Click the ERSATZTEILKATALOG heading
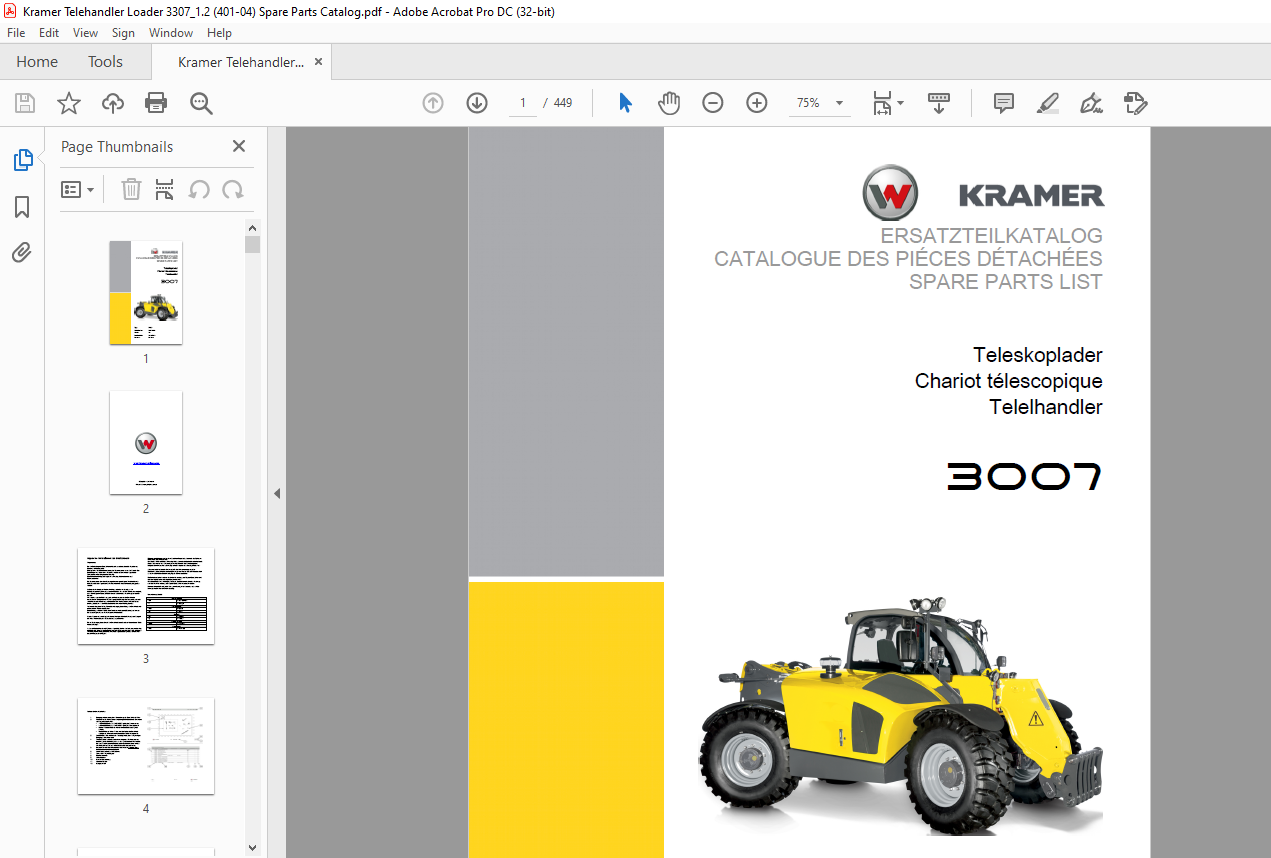1271x858 pixels. pyautogui.click(x=991, y=236)
